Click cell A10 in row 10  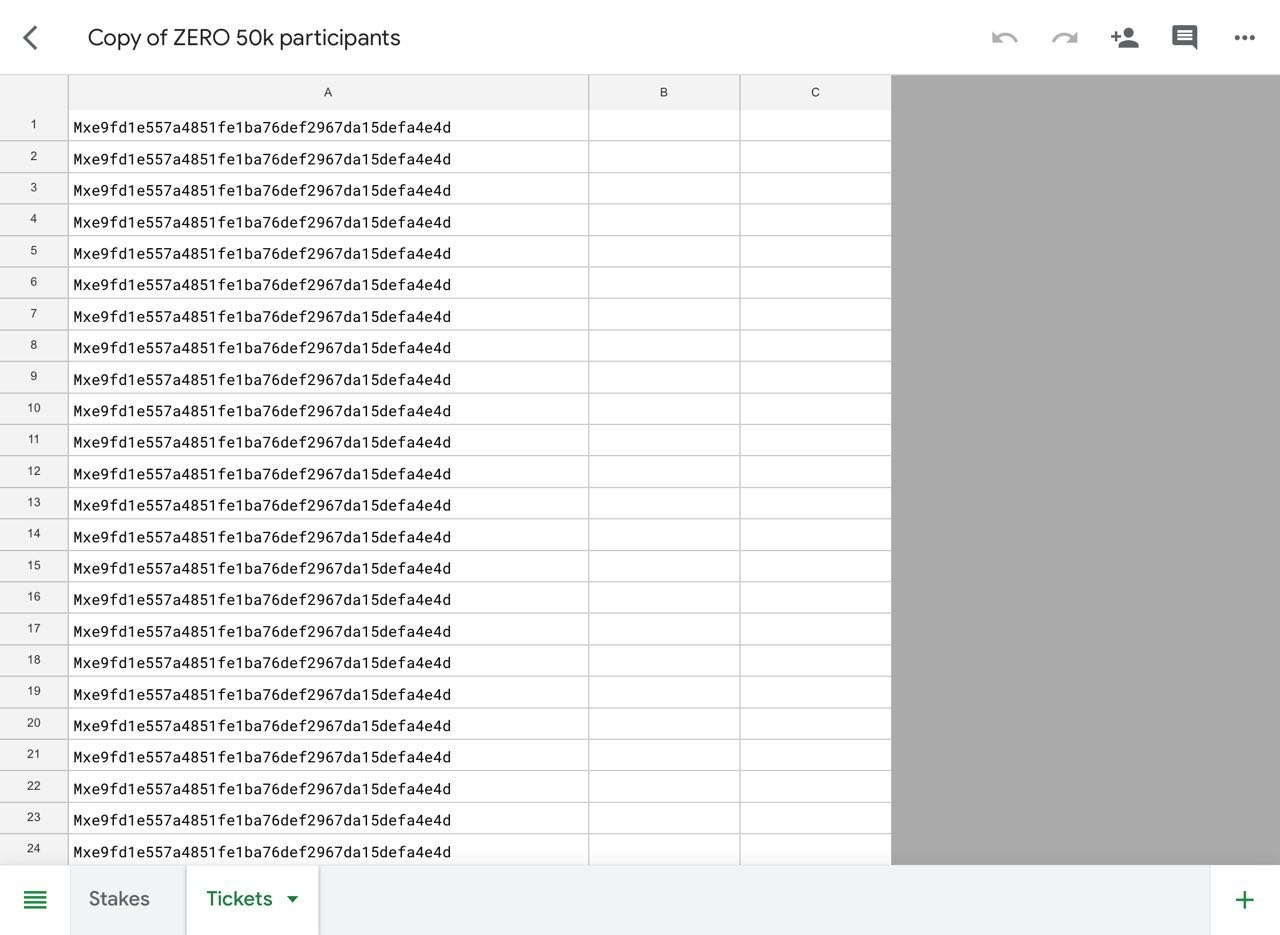[328, 410]
